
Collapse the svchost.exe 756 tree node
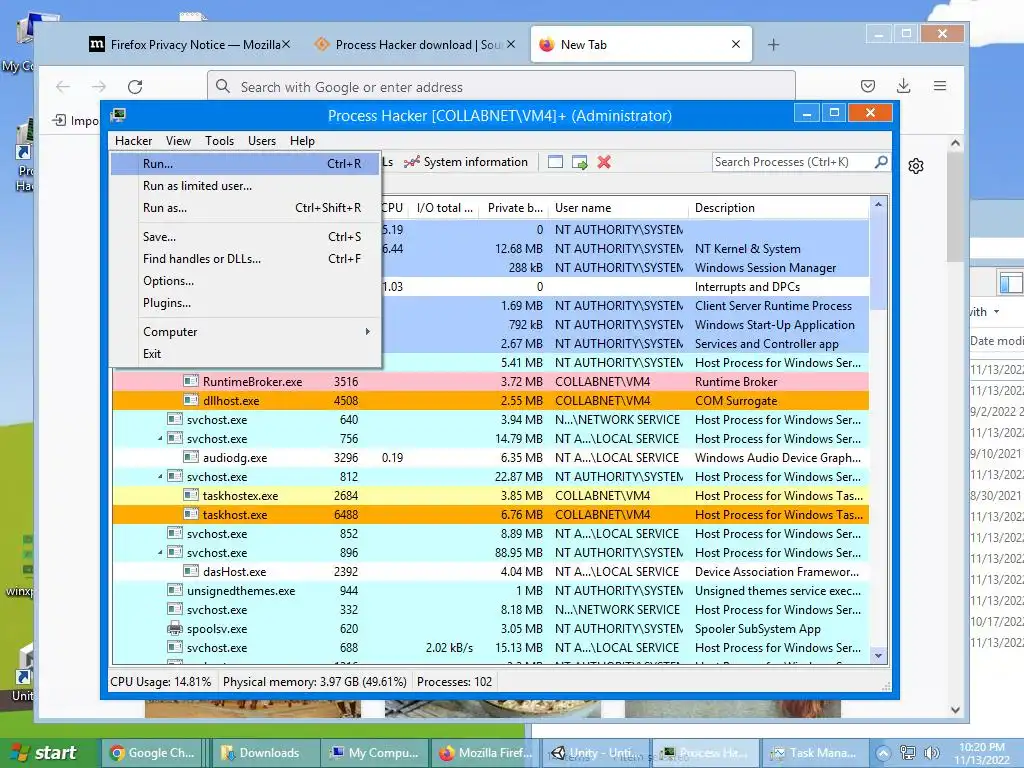point(160,439)
